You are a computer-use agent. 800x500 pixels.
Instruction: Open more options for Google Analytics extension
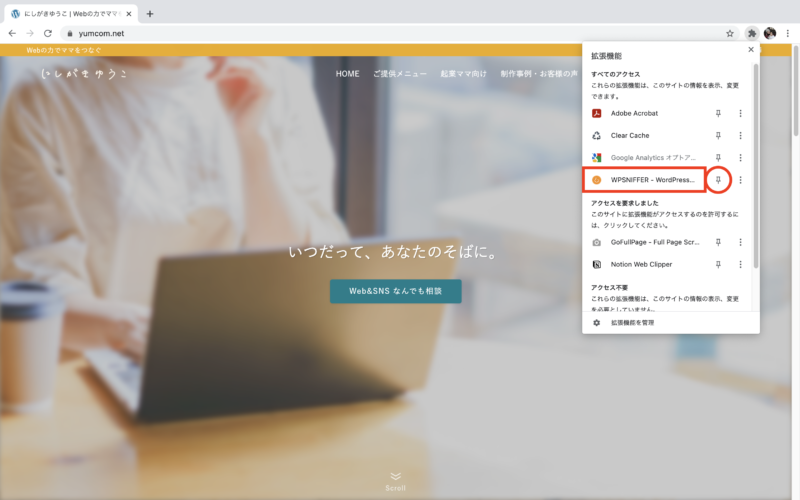[x=740, y=158]
